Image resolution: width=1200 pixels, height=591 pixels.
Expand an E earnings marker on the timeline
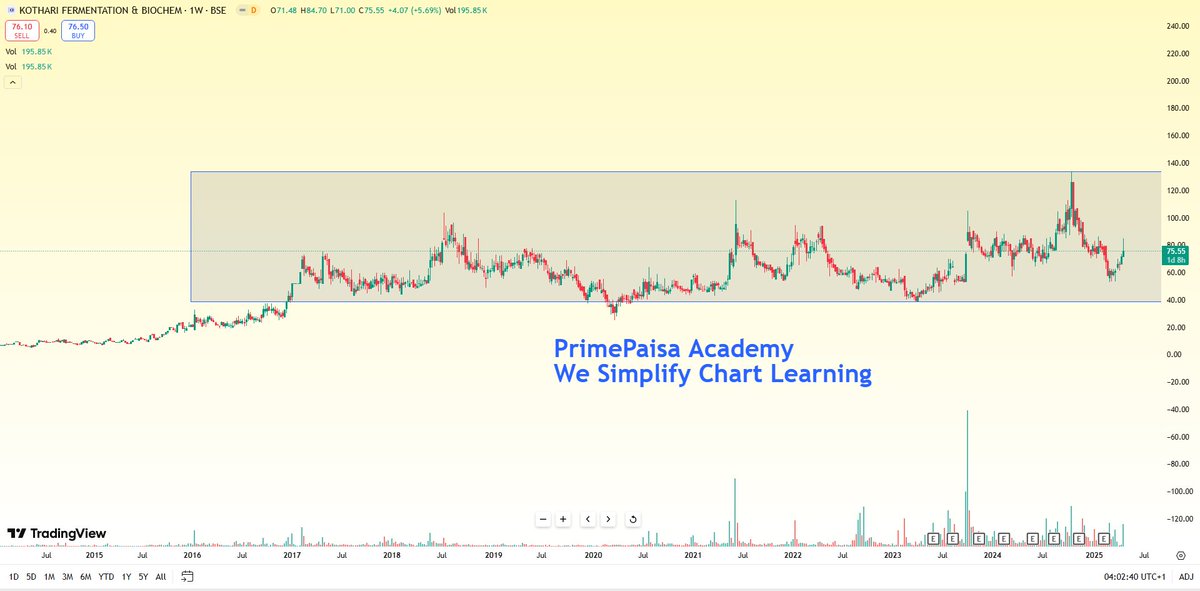pos(934,538)
